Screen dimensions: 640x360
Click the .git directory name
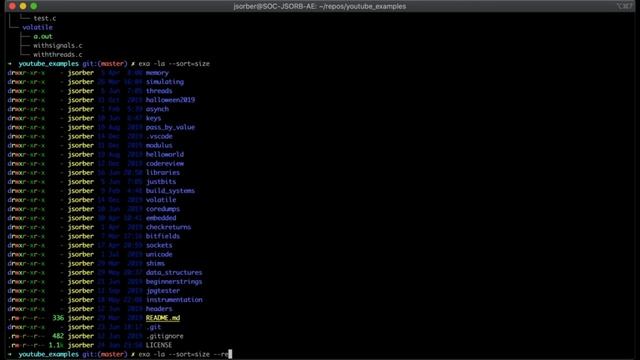[153, 327]
